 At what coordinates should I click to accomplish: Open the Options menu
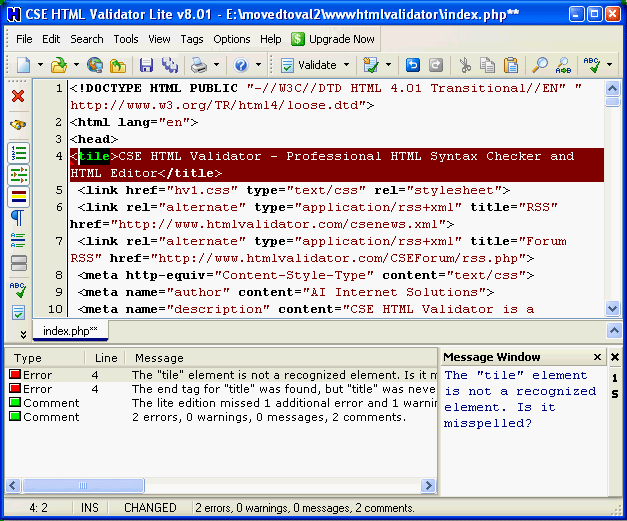(232, 39)
